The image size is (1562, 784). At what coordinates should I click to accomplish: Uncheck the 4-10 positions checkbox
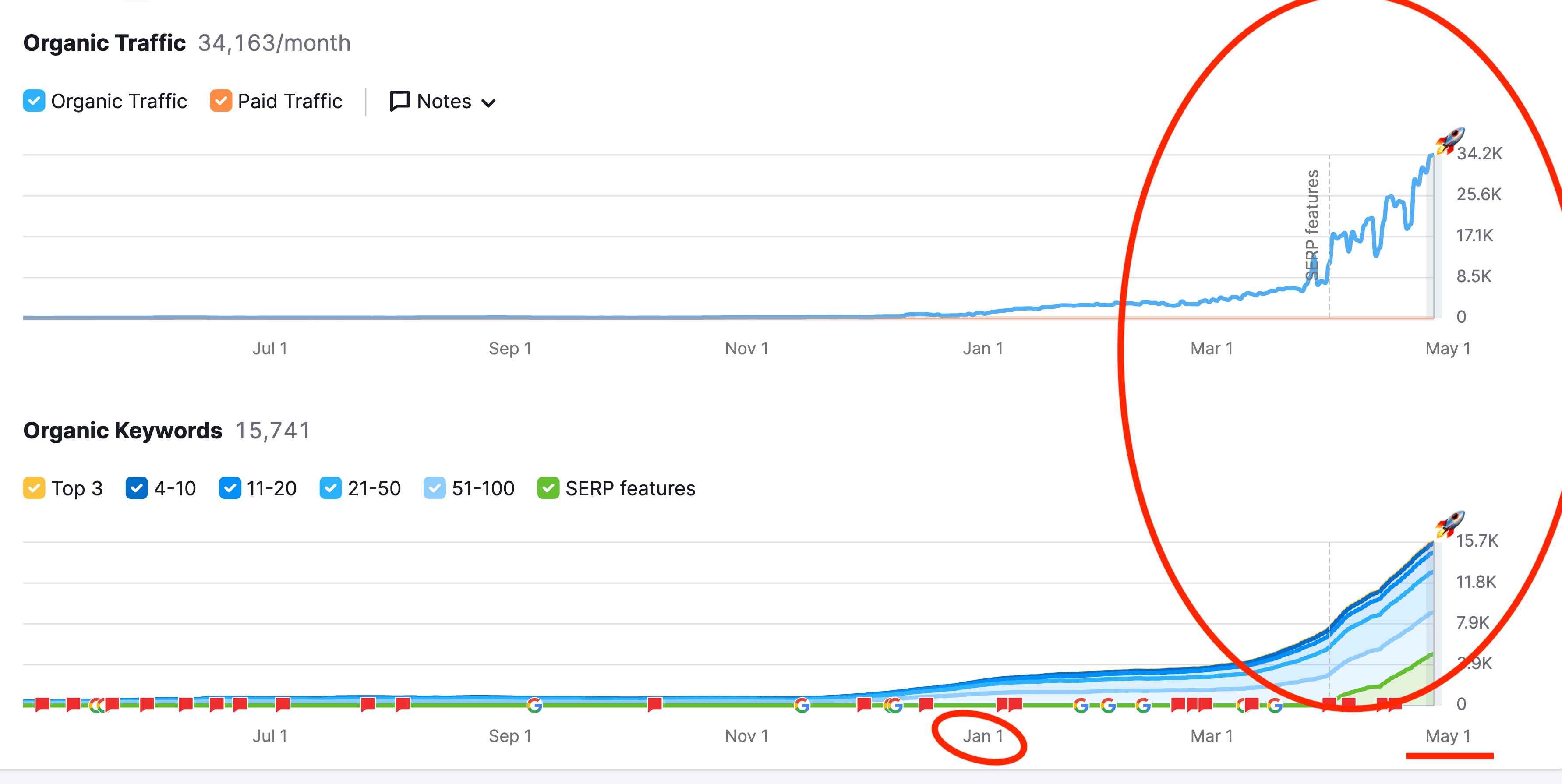pos(136,488)
